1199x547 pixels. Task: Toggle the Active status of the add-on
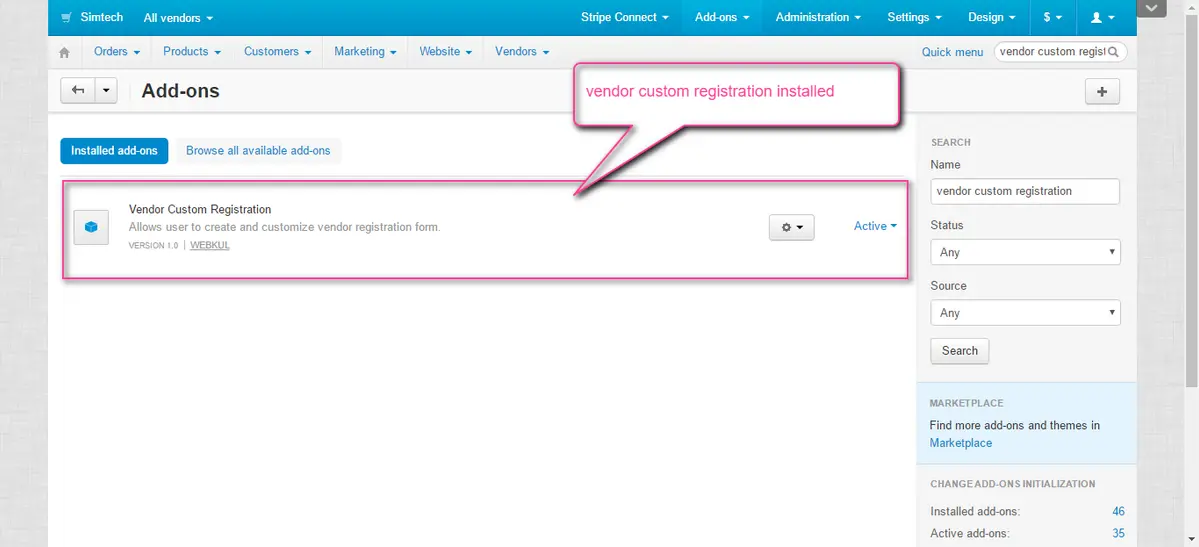(x=875, y=226)
